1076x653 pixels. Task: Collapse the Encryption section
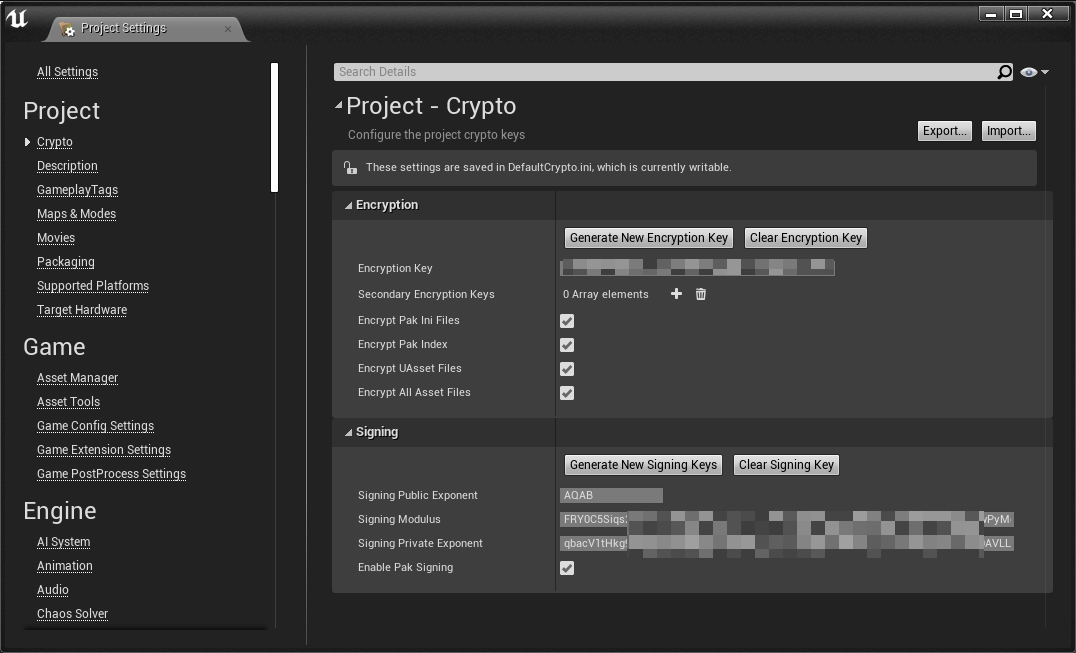[x=348, y=205]
